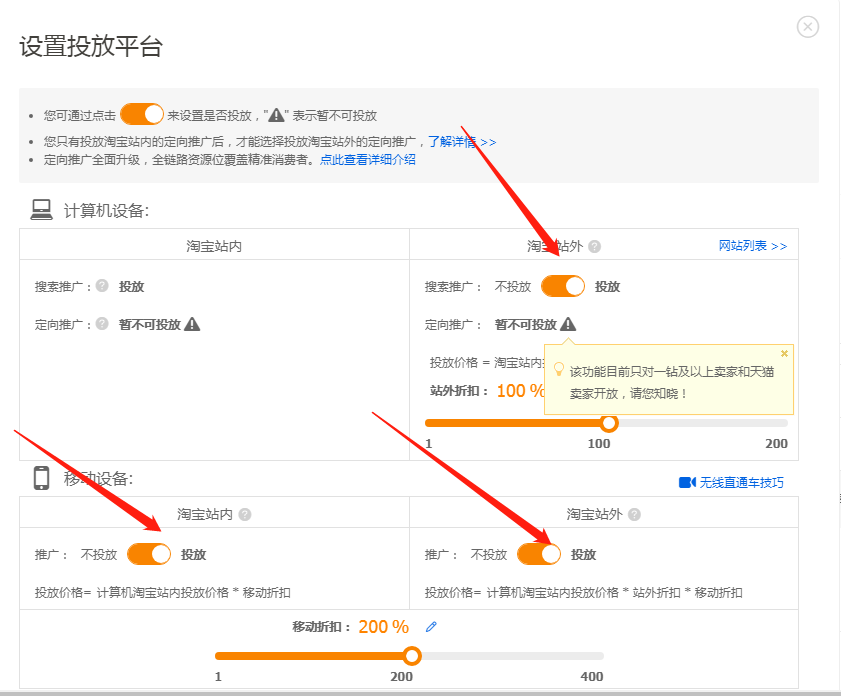The height and width of the screenshot is (696, 841).
Task: Click help icon beside mobile 淘宝站内 header
Action: 245,514
